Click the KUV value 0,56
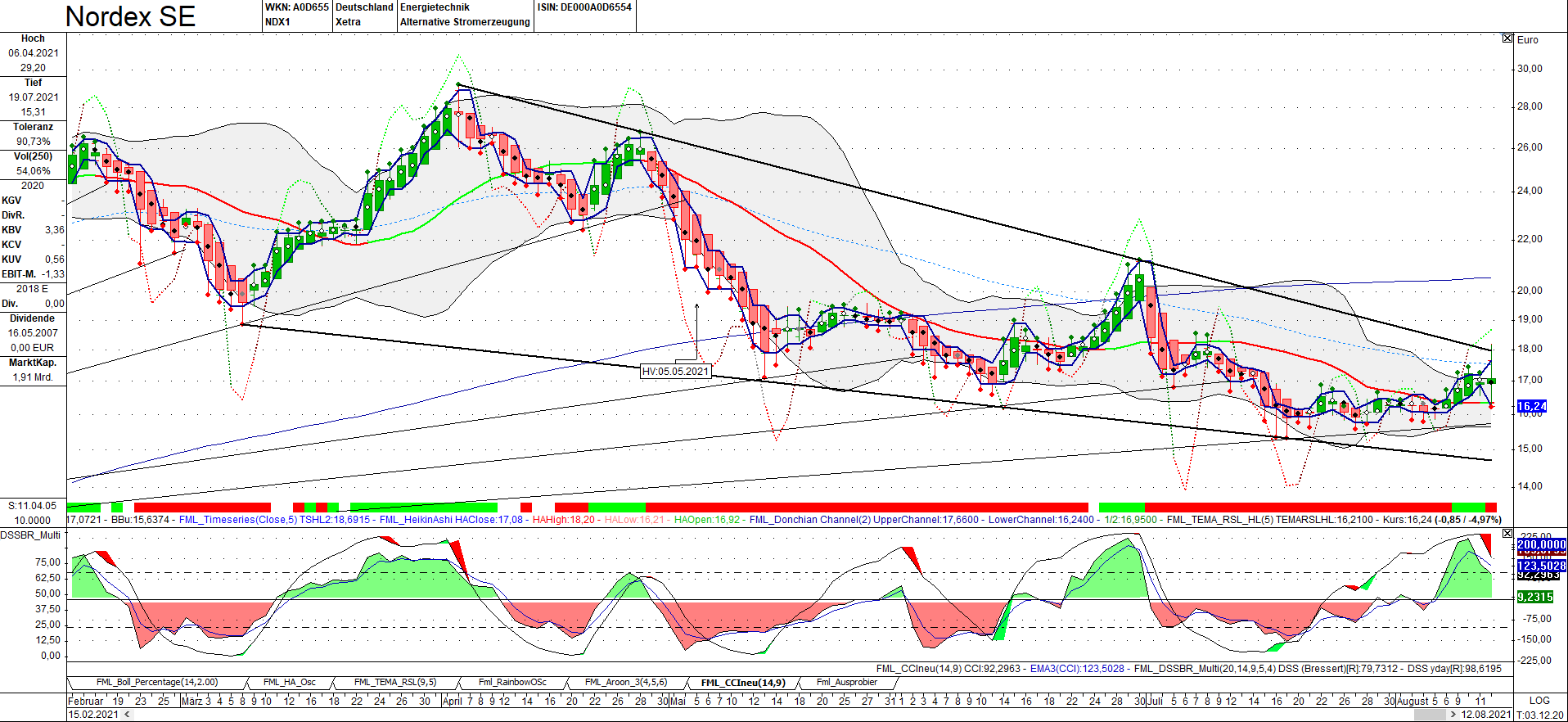Screen dimensions: 1568x722 tap(54, 259)
